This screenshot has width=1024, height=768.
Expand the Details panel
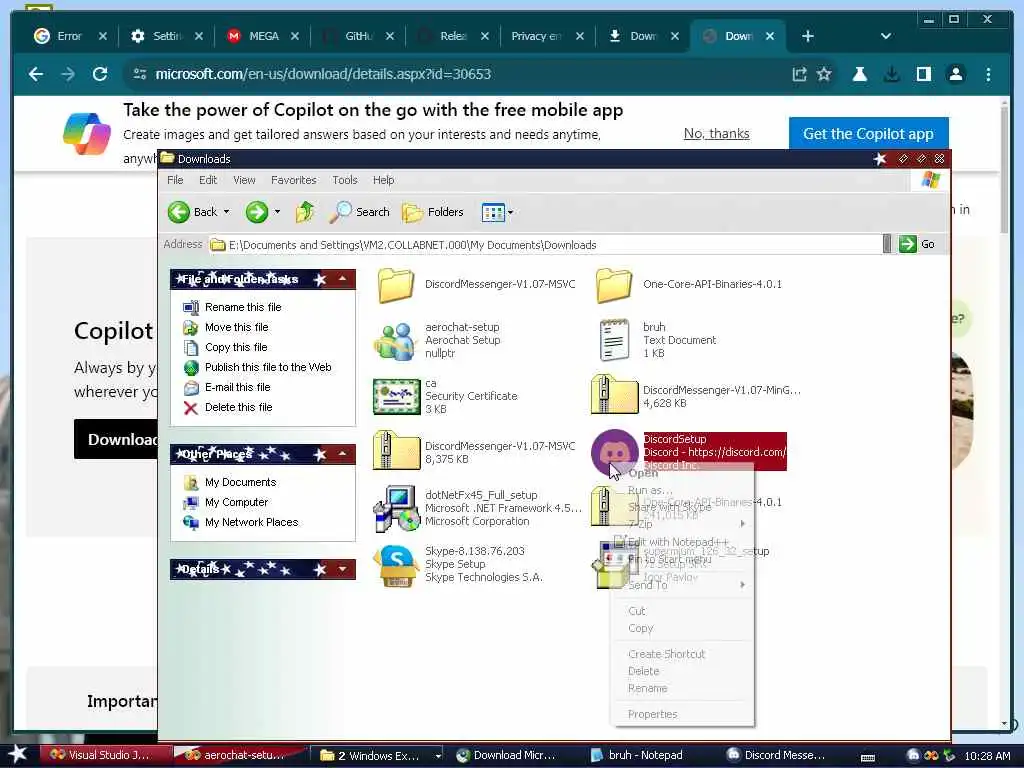(x=343, y=569)
